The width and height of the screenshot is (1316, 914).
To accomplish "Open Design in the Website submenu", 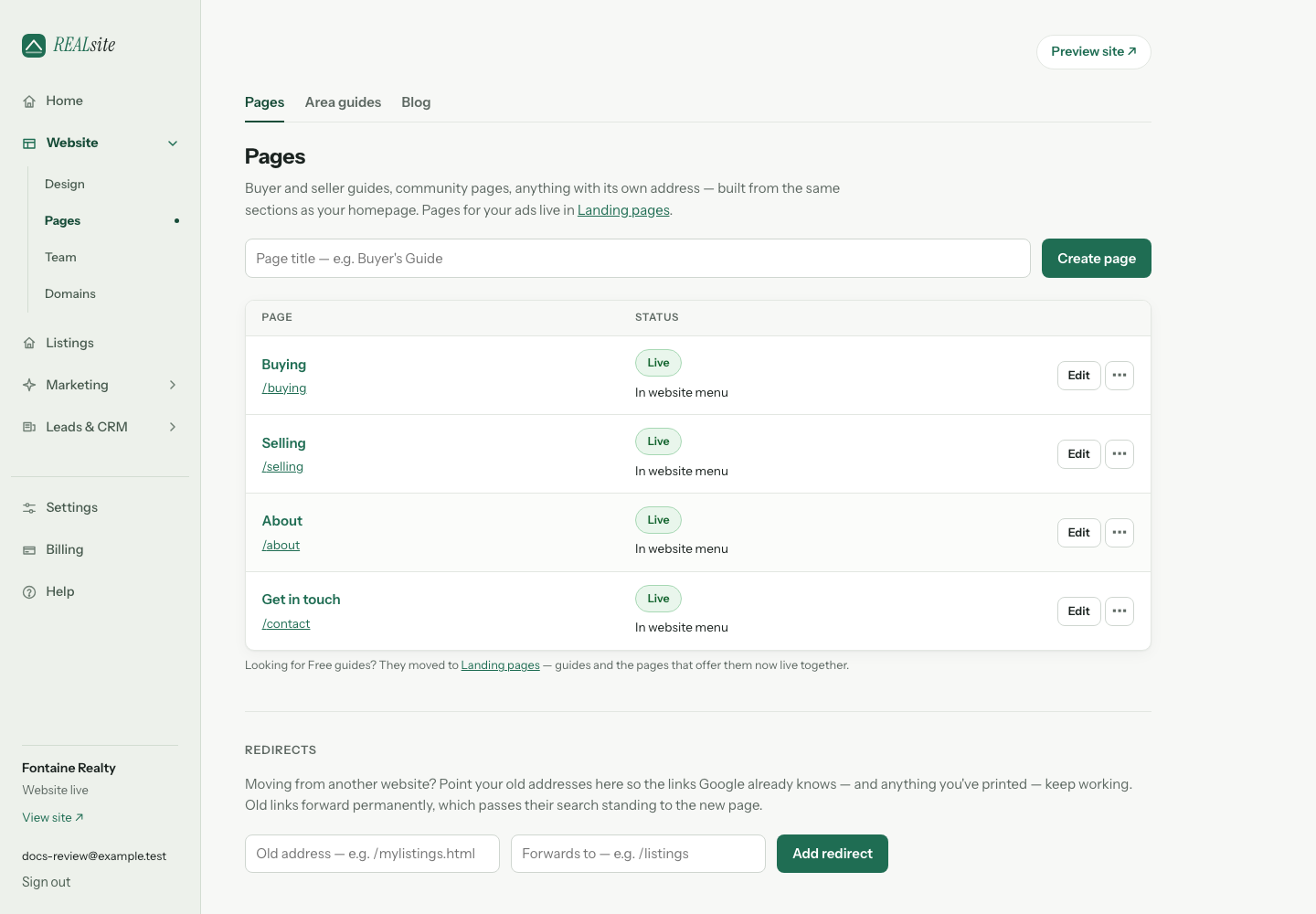I will (x=65, y=185).
